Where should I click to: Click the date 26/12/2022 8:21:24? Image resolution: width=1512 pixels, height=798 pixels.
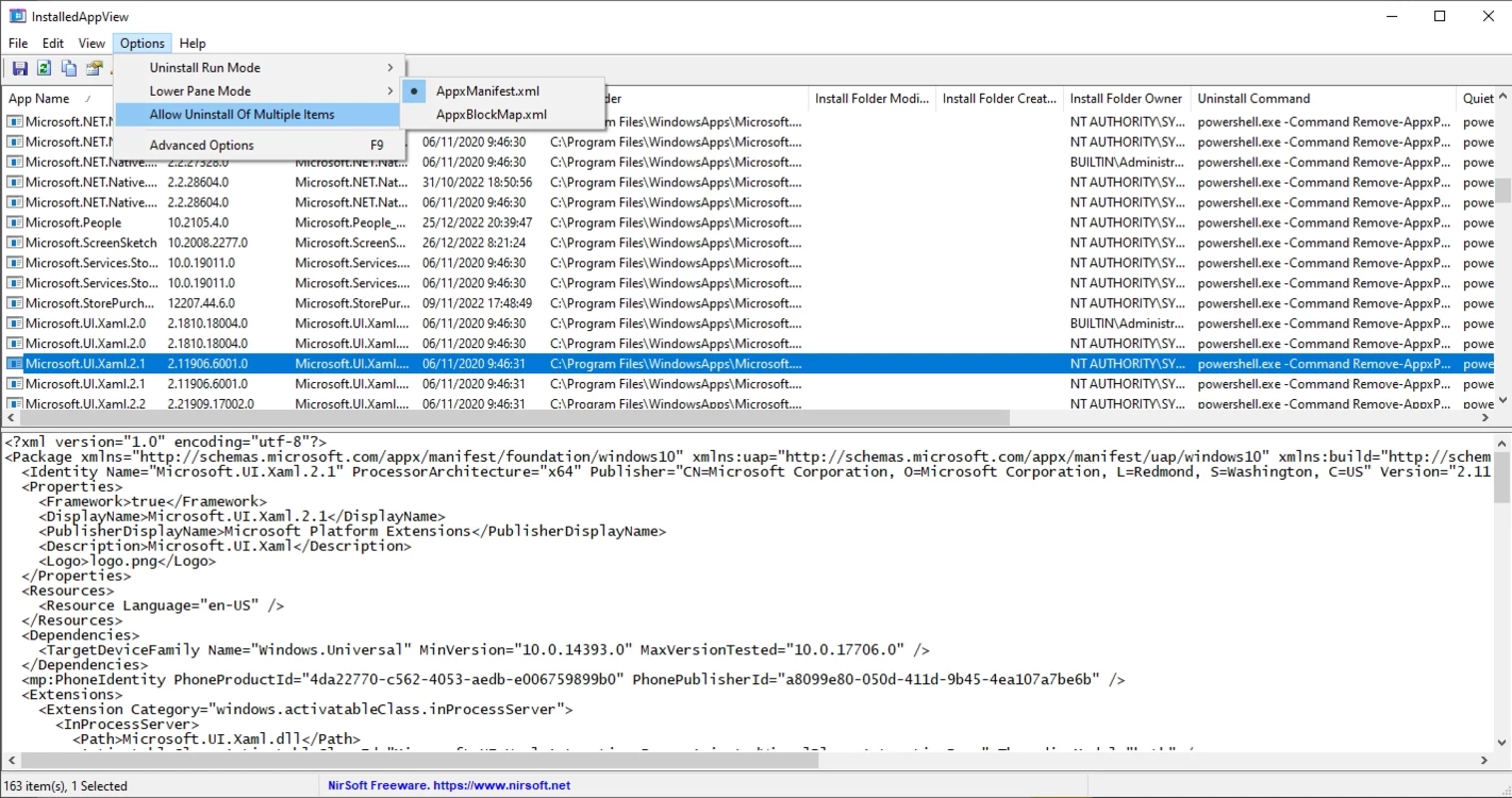474,242
